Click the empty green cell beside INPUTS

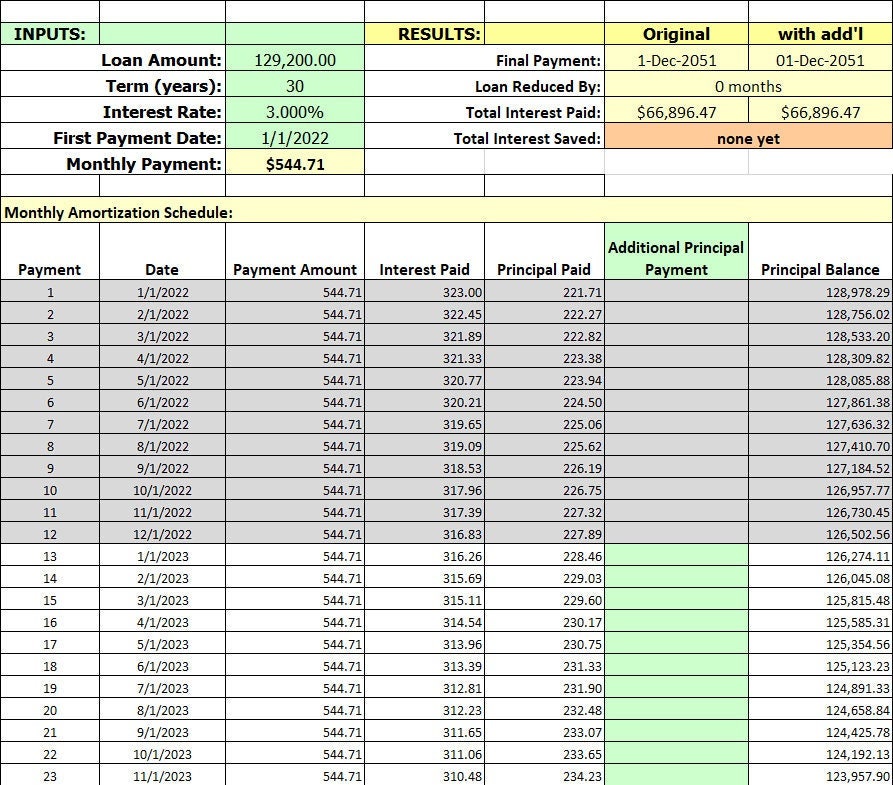pos(162,33)
